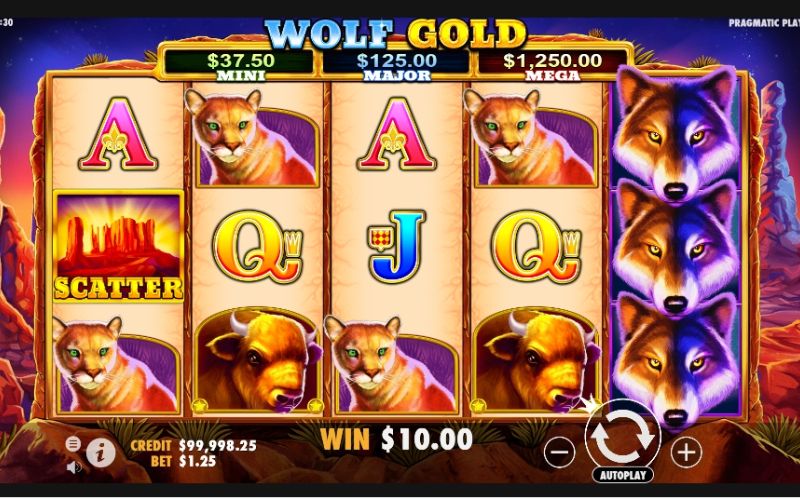Start Autoplay mode
This screenshot has height=500, width=800.
coord(622,475)
